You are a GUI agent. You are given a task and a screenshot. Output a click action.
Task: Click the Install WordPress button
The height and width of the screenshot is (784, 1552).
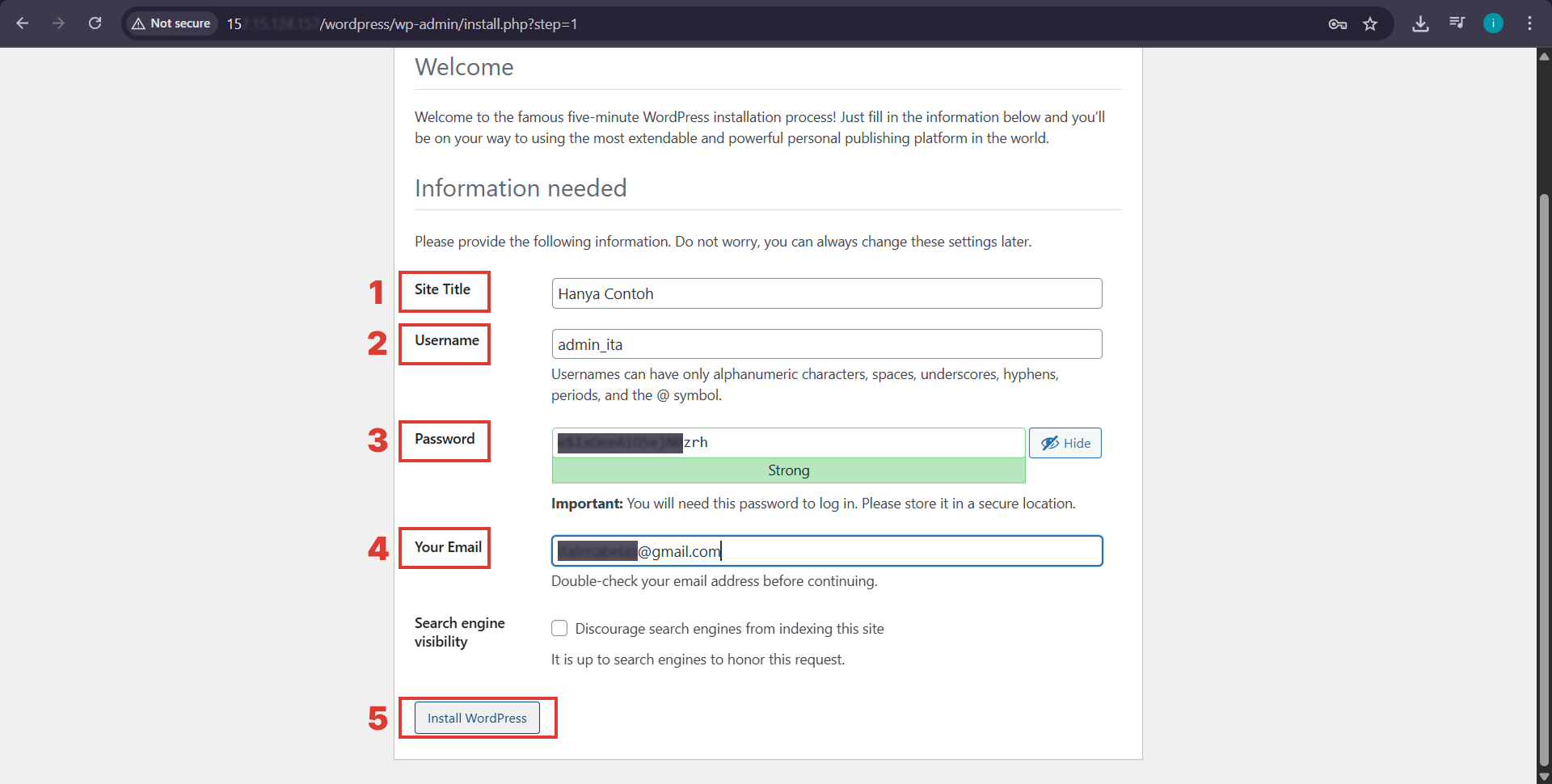point(476,718)
